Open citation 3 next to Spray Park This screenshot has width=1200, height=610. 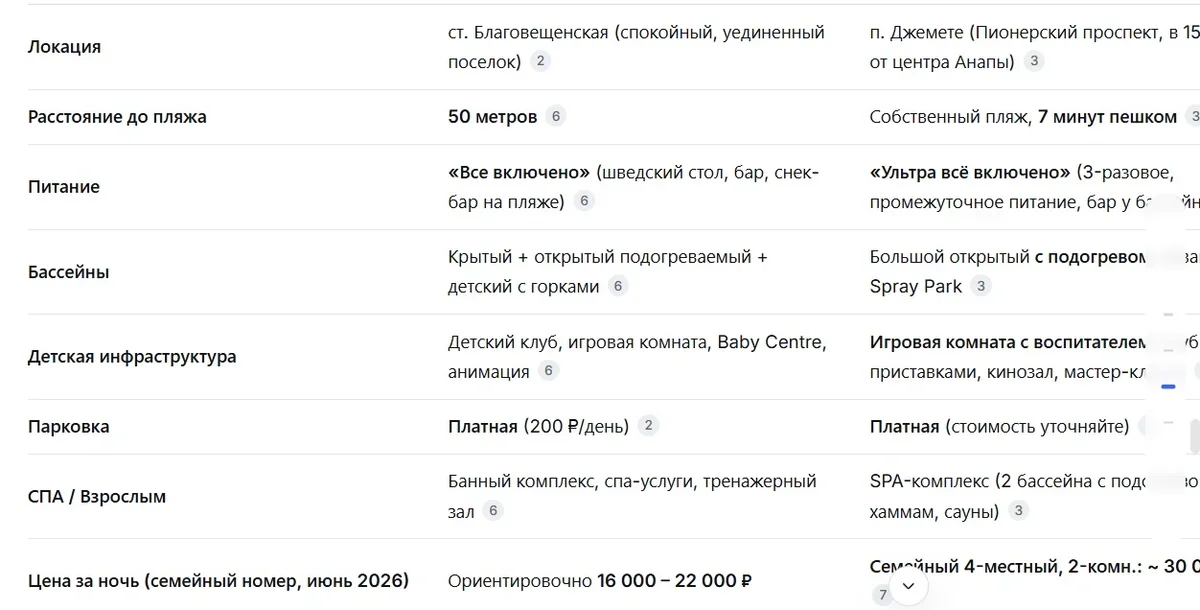point(981,287)
